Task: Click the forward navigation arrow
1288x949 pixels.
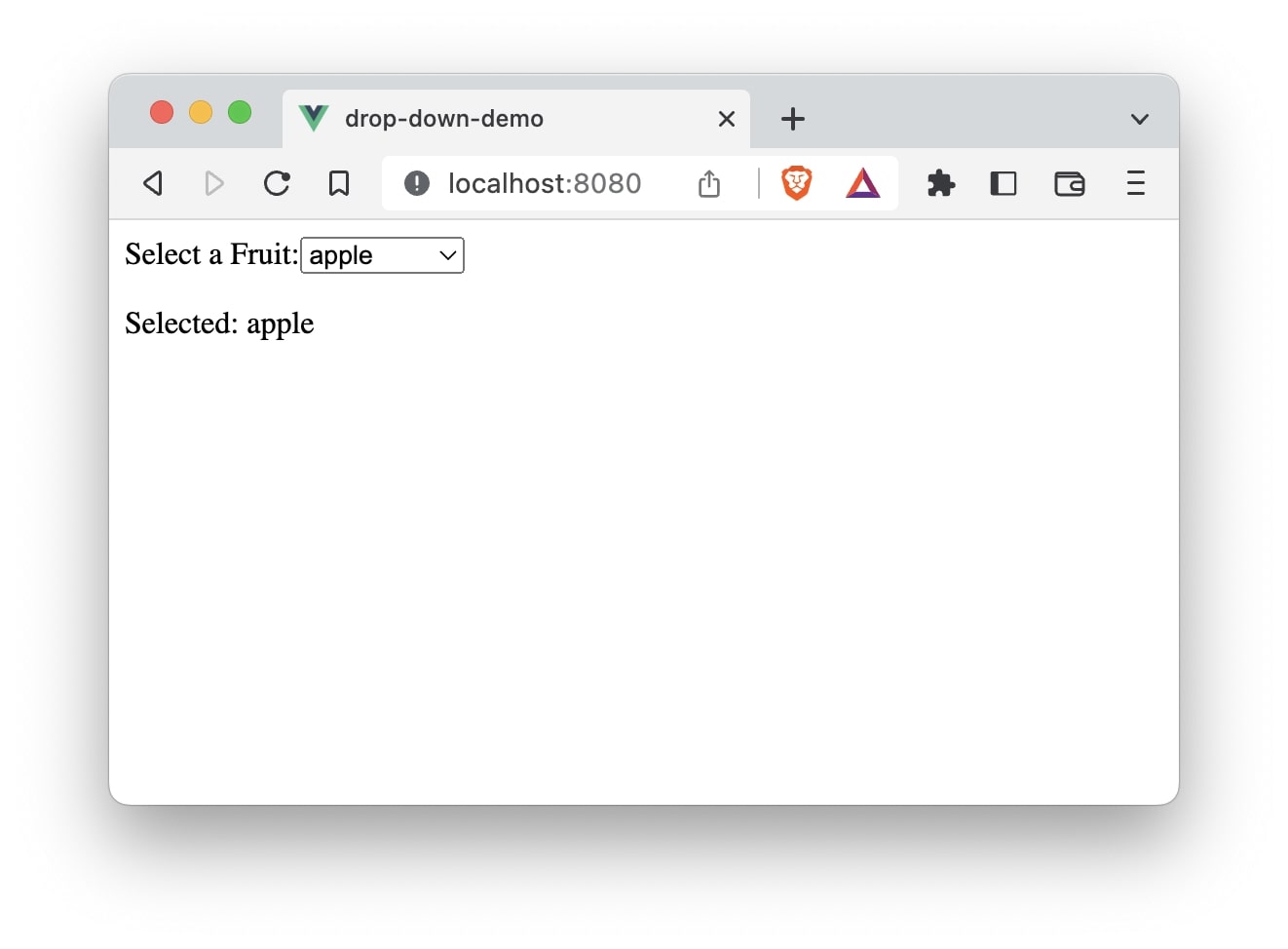Action: point(214,183)
